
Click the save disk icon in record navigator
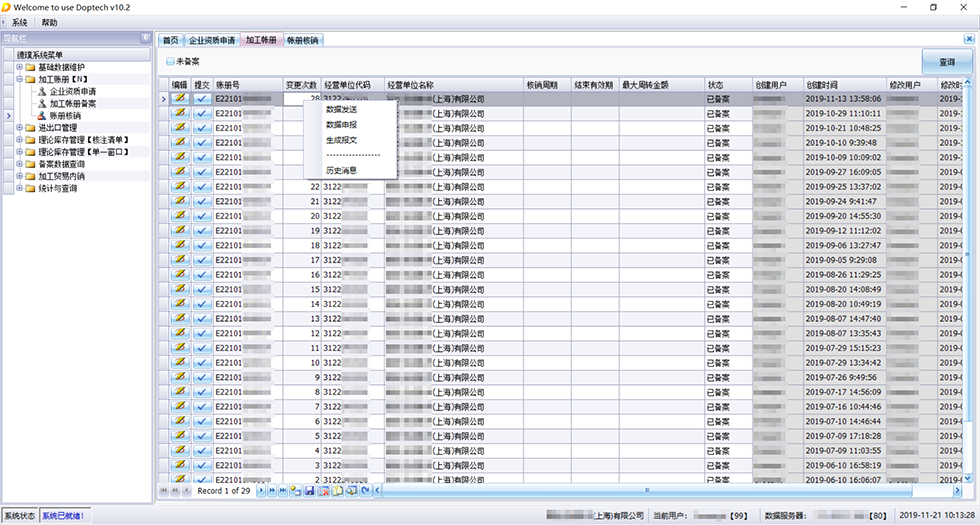tap(309, 491)
